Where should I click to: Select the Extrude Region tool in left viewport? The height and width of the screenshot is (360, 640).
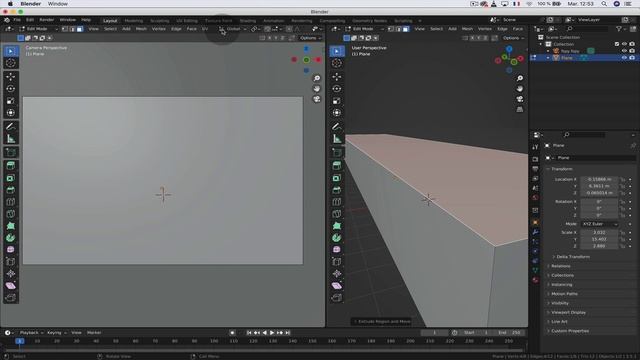pos(11,166)
